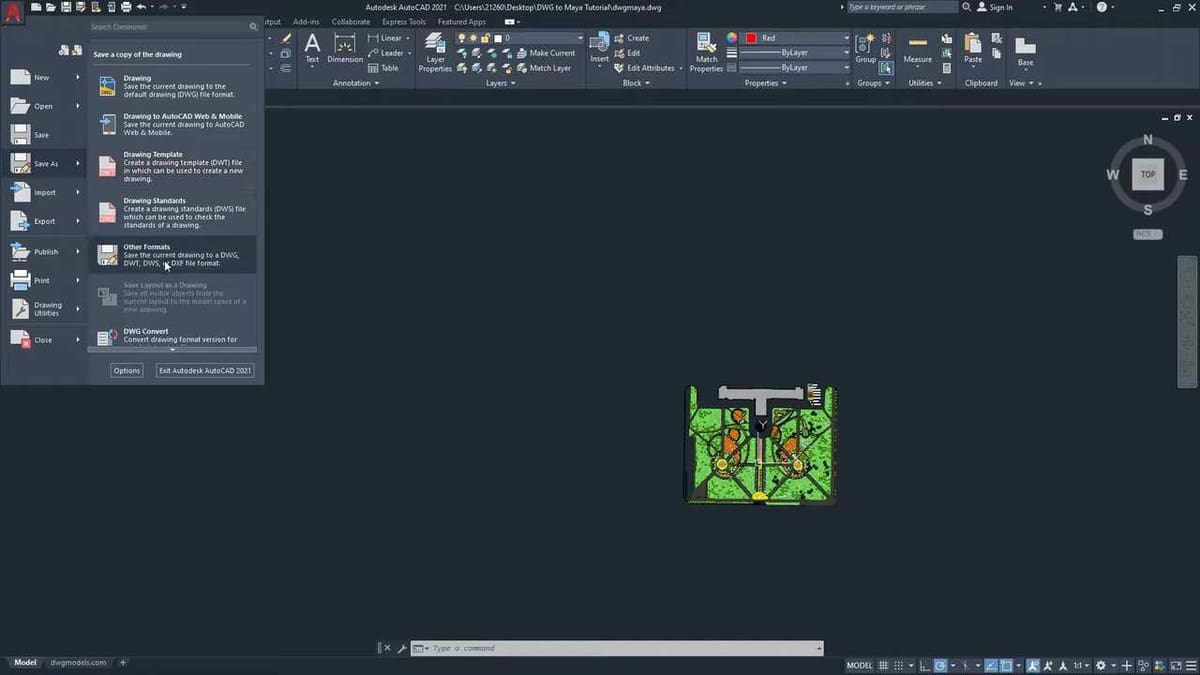Viewport: 1200px width, 675px height.
Task: Click the object color wheel icon
Action: tap(732, 38)
